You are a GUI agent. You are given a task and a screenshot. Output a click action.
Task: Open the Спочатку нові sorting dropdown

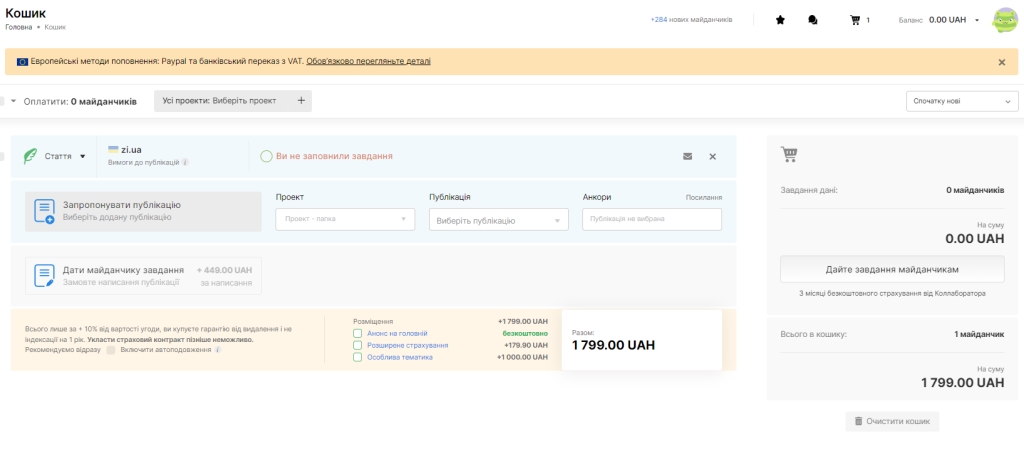click(961, 101)
